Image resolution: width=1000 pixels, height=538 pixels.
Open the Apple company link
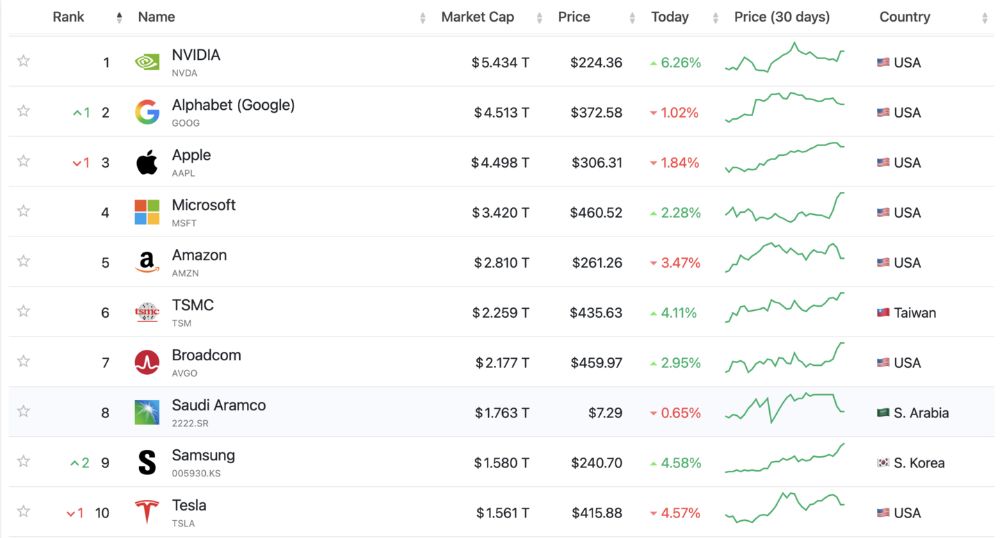(x=191, y=155)
